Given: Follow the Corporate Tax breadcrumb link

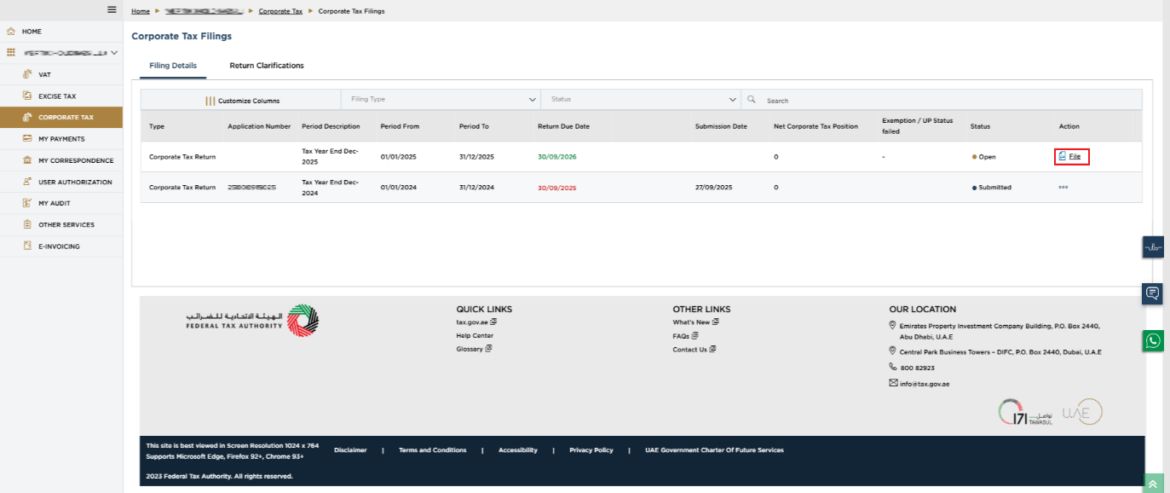Looking at the screenshot, I should [281, 11].
